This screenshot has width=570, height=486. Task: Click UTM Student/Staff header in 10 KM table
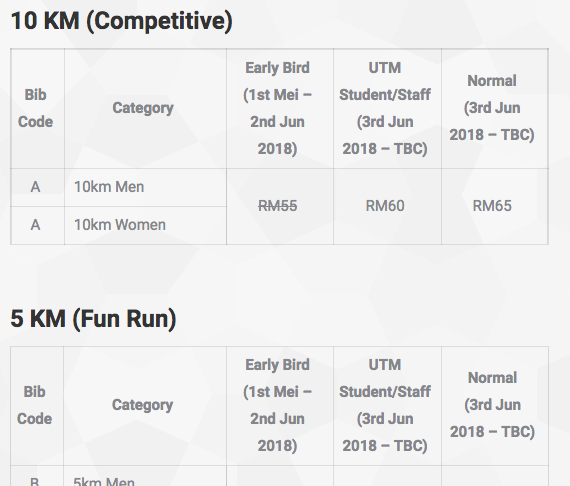pos(385,108)
